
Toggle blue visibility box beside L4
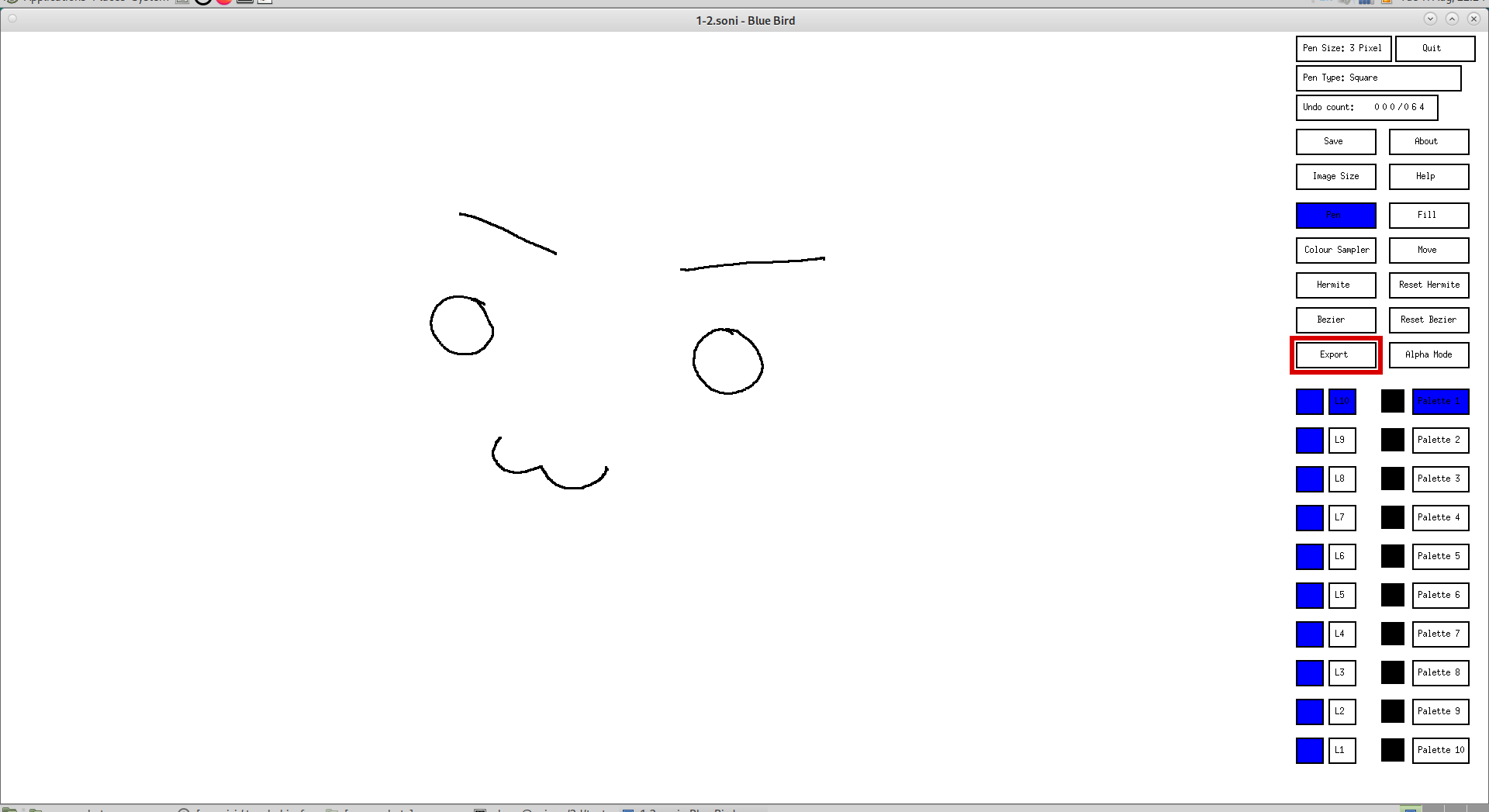click(x=1309, y=634)
